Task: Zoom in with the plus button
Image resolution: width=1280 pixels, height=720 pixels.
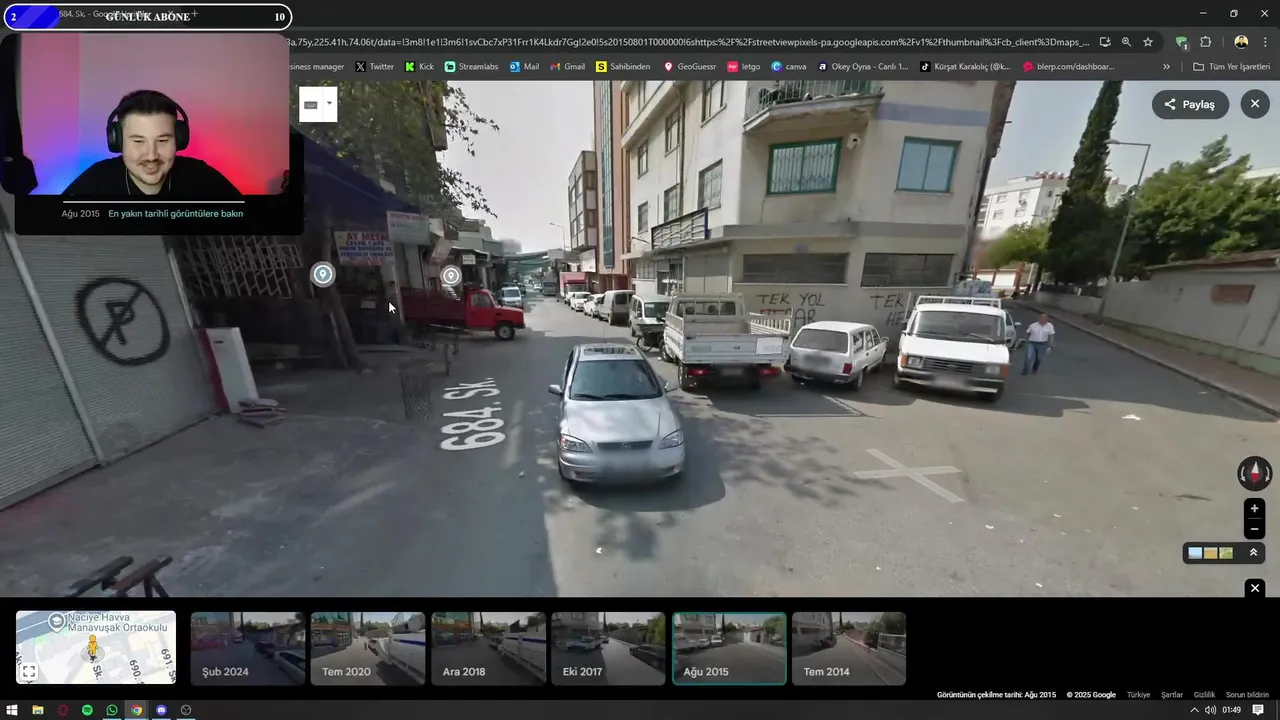Action: point(1254,508)
